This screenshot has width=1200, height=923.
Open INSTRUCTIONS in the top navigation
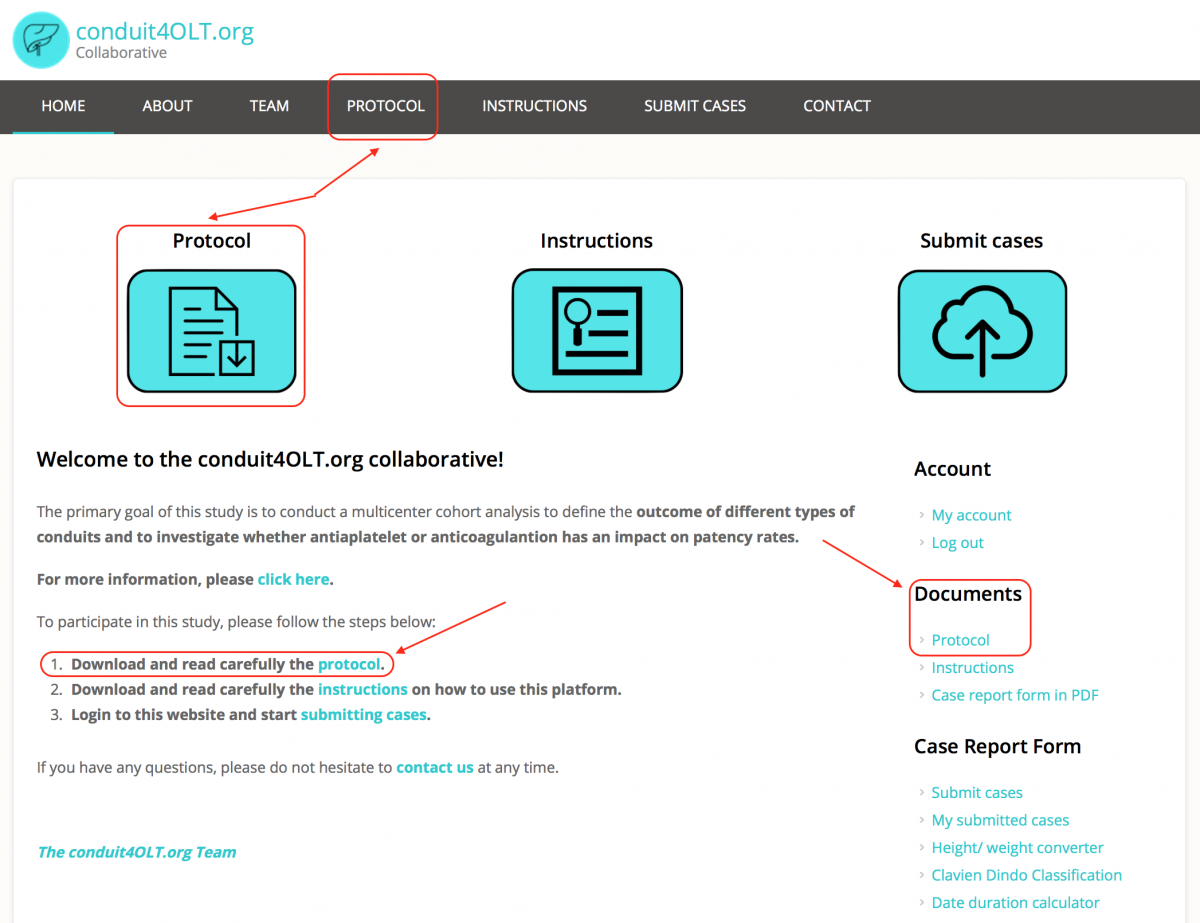tap(534, 106)
